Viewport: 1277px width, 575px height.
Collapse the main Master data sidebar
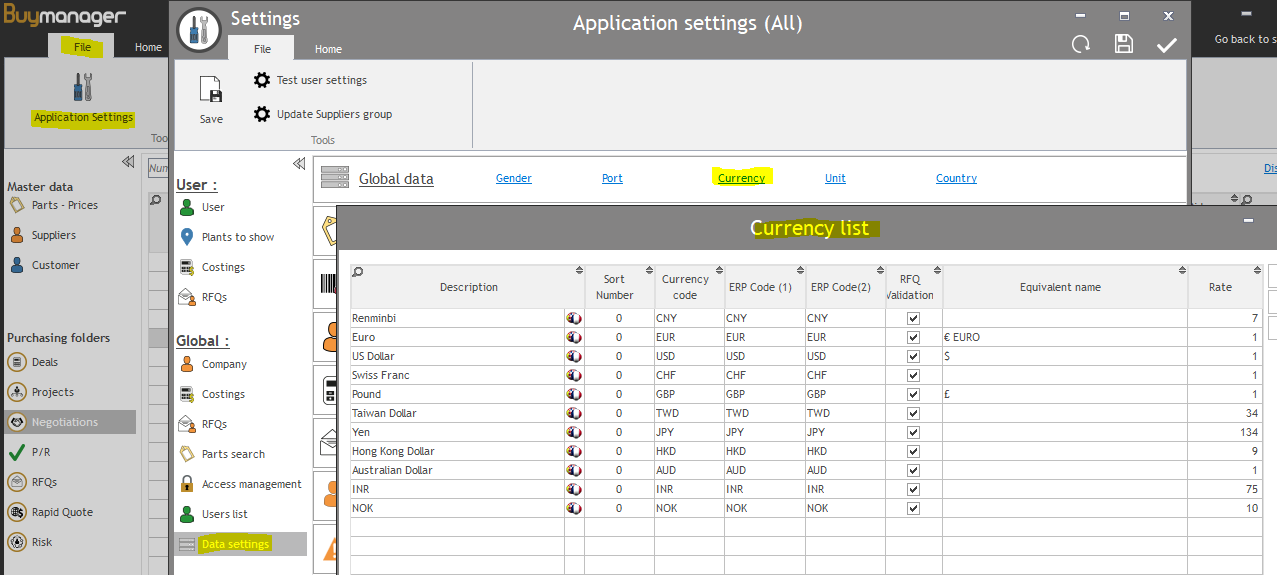click(x=128, y=162)
